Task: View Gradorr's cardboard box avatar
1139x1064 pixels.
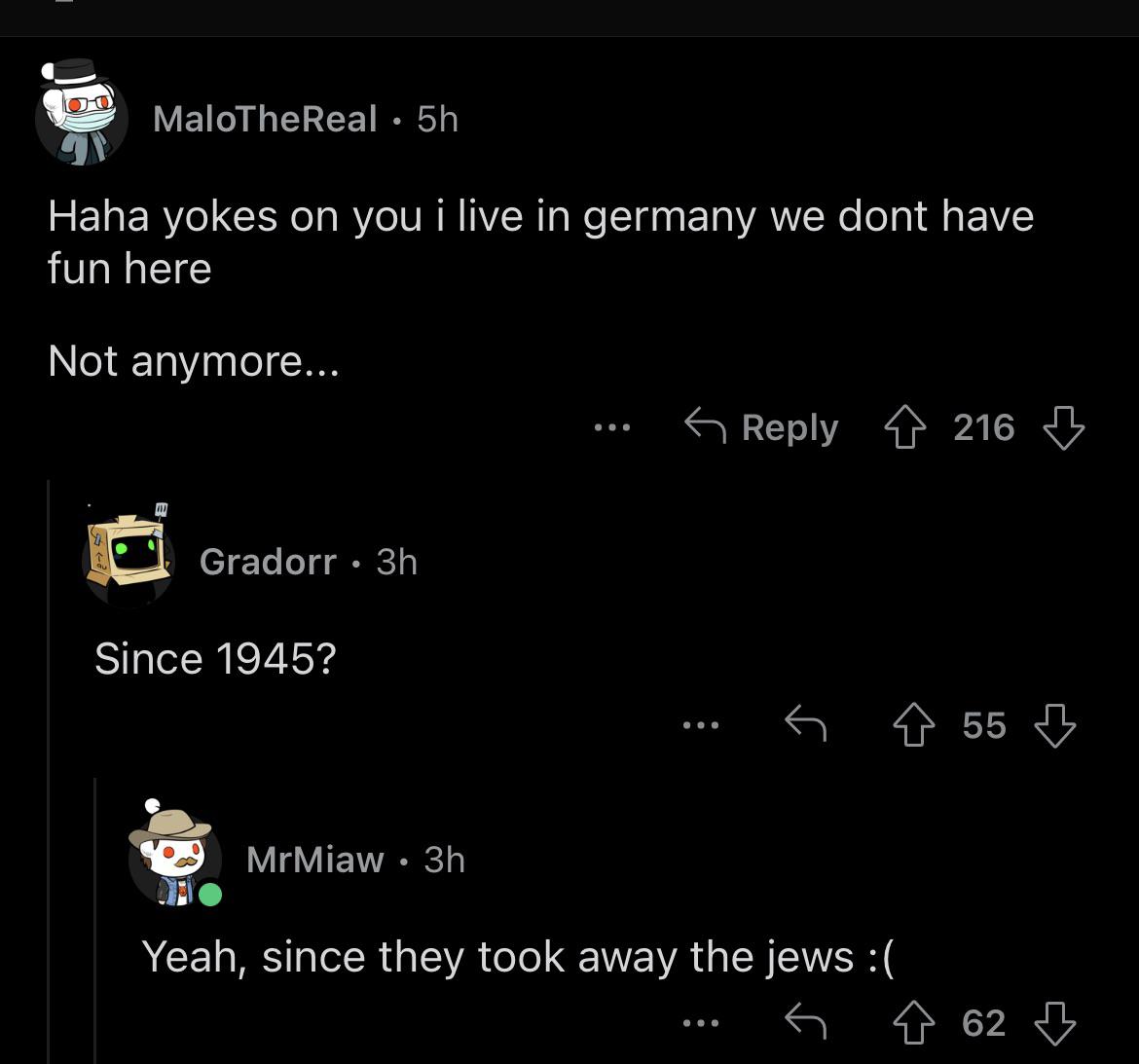Action: point(129,556)
